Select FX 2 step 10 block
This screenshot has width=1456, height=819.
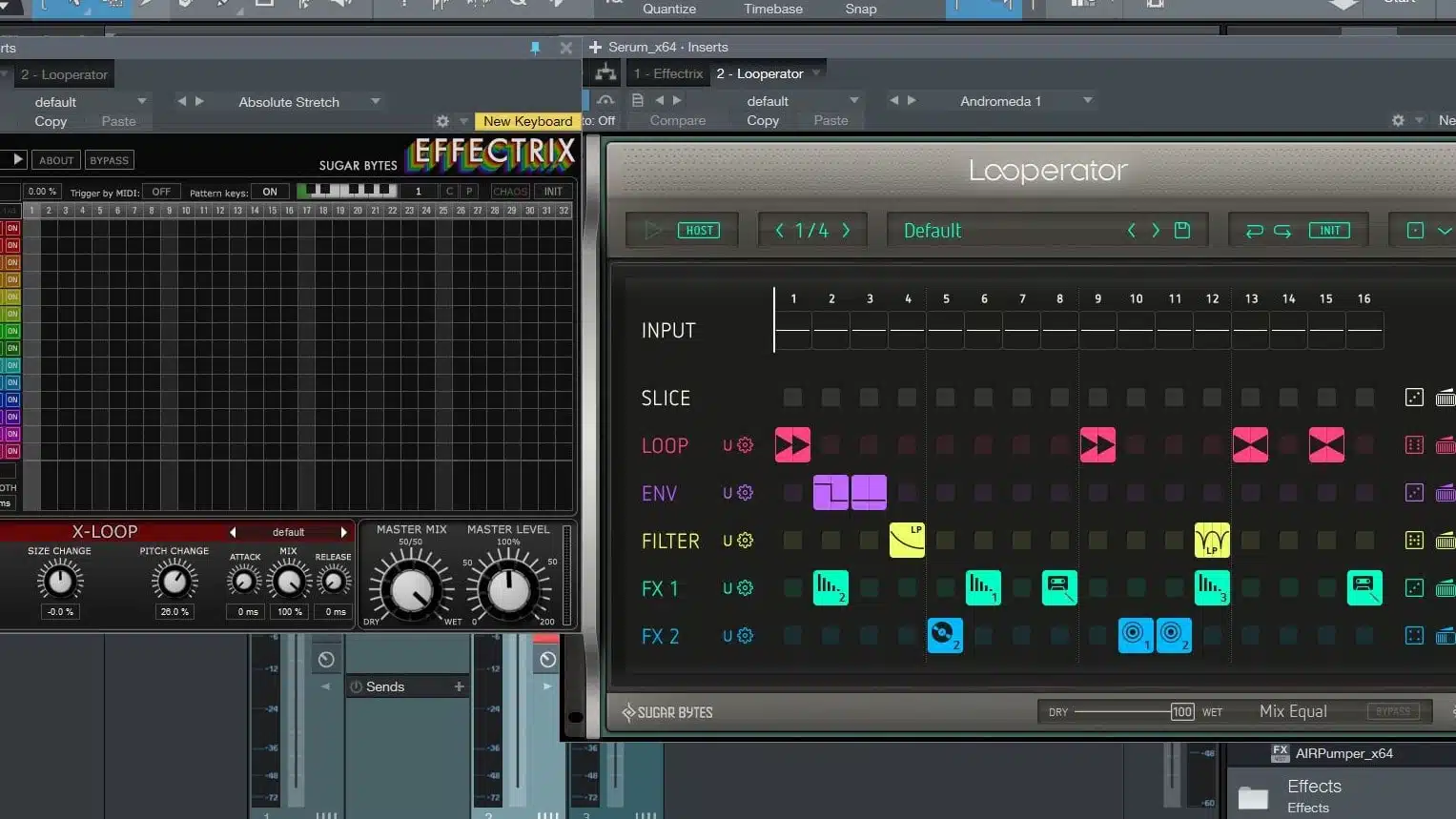click(1136, 636)
